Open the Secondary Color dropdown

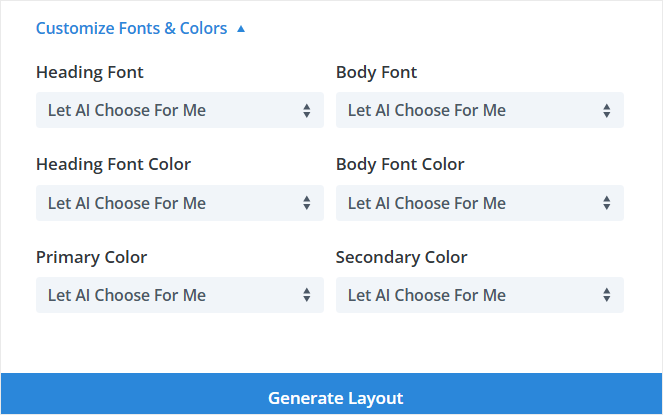(x=479, y=295)
